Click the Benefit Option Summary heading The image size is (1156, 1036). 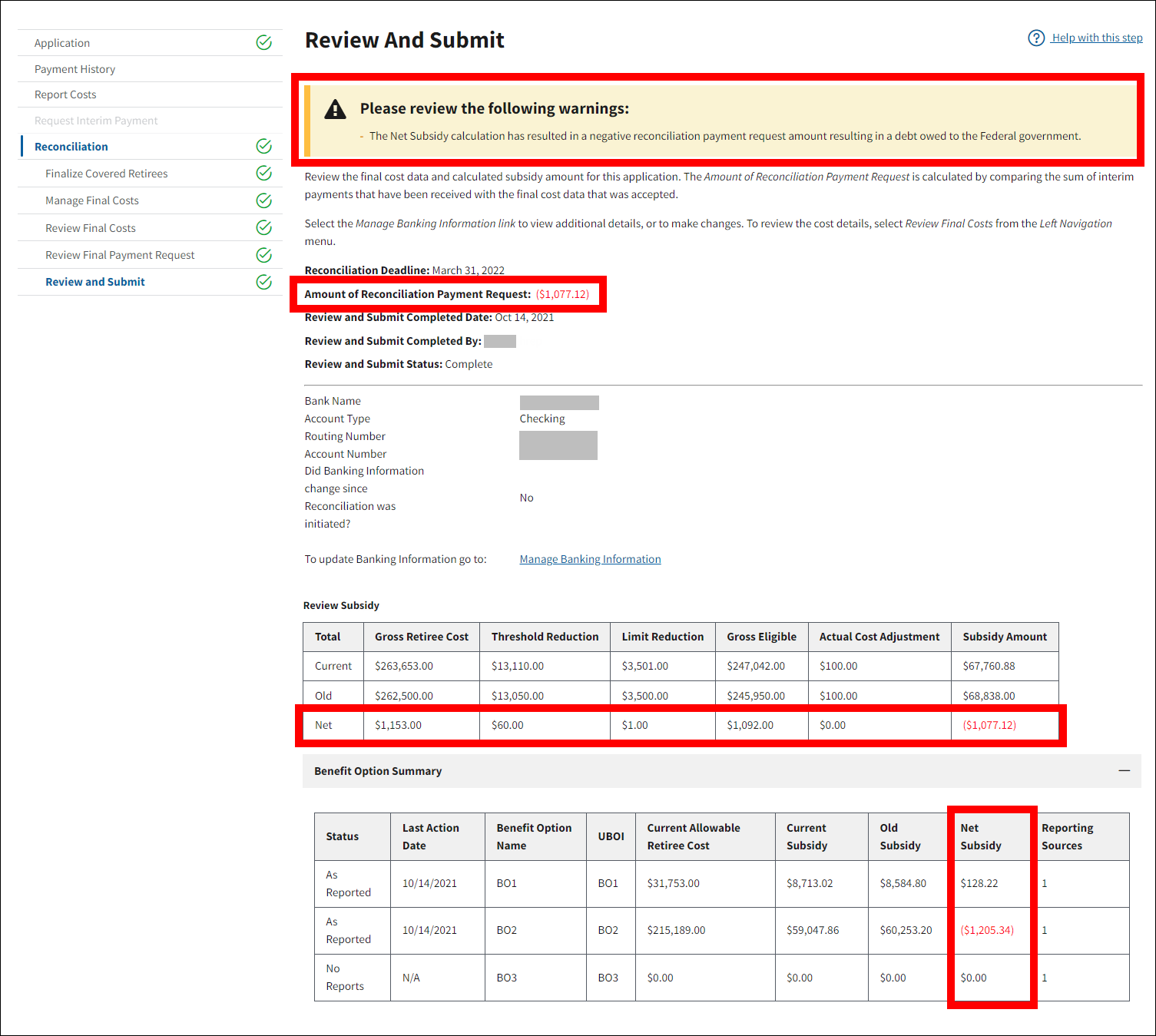378,771
